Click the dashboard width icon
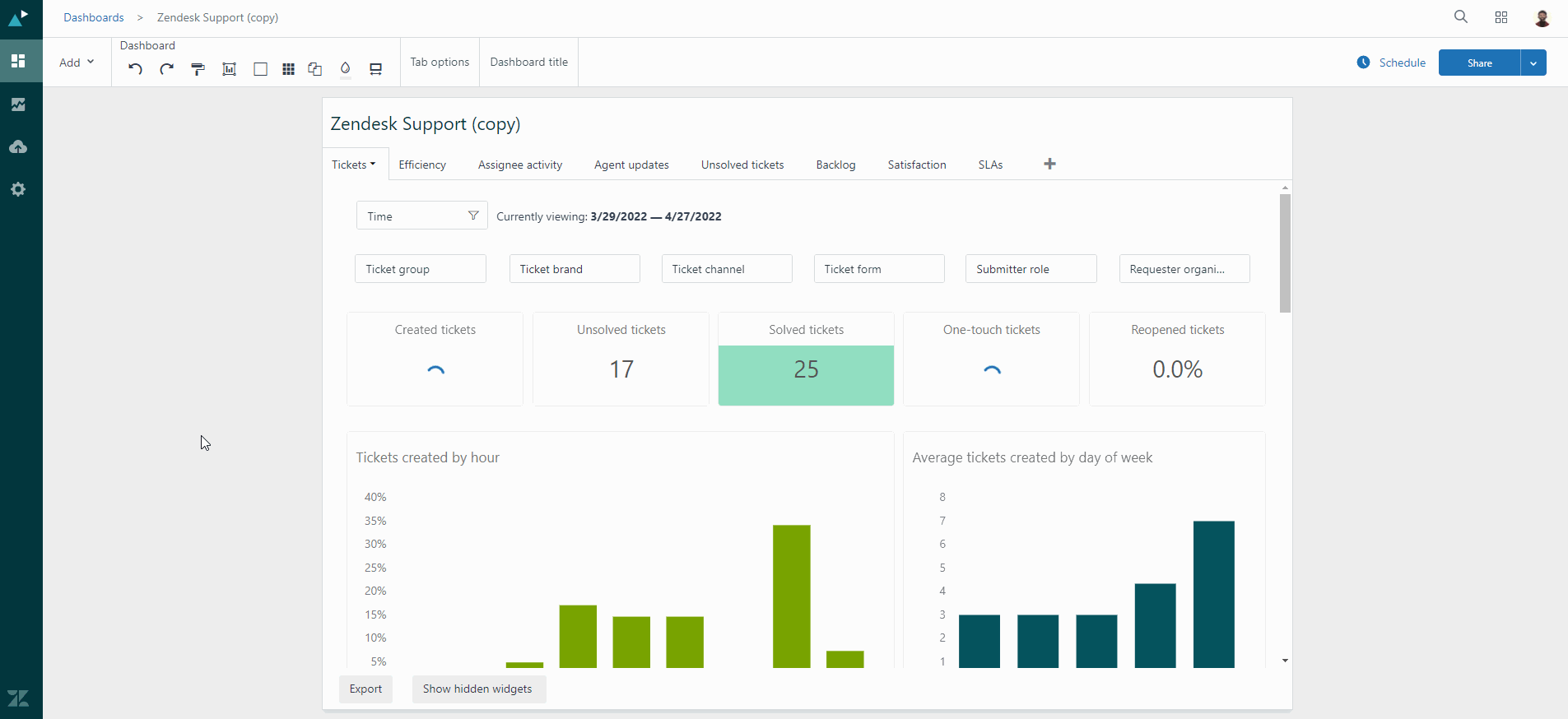This screenshot has height=719, width=1568. point(375,69)
